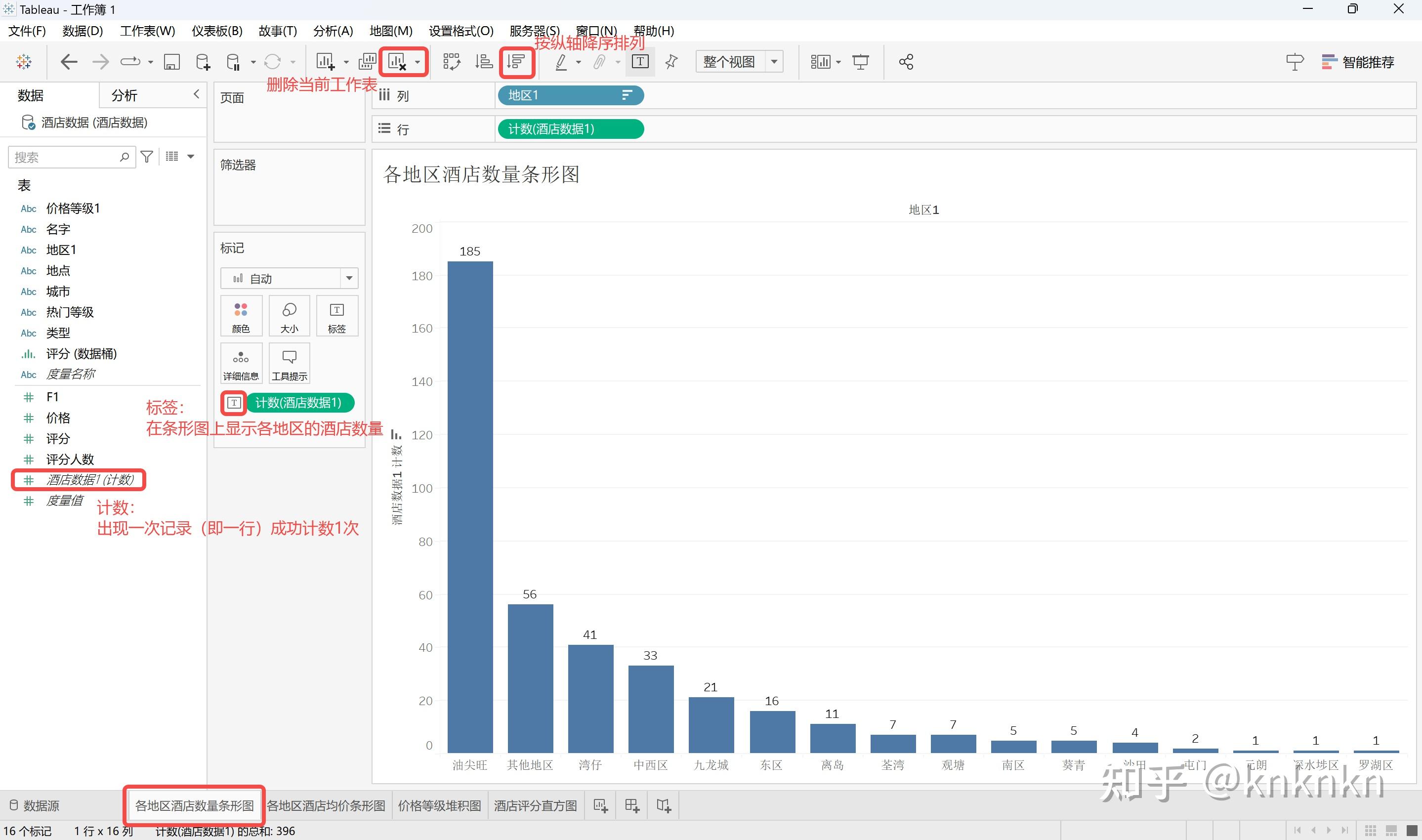
Task: Click the refresh data circular arrow icon
Action: [273, 62]
